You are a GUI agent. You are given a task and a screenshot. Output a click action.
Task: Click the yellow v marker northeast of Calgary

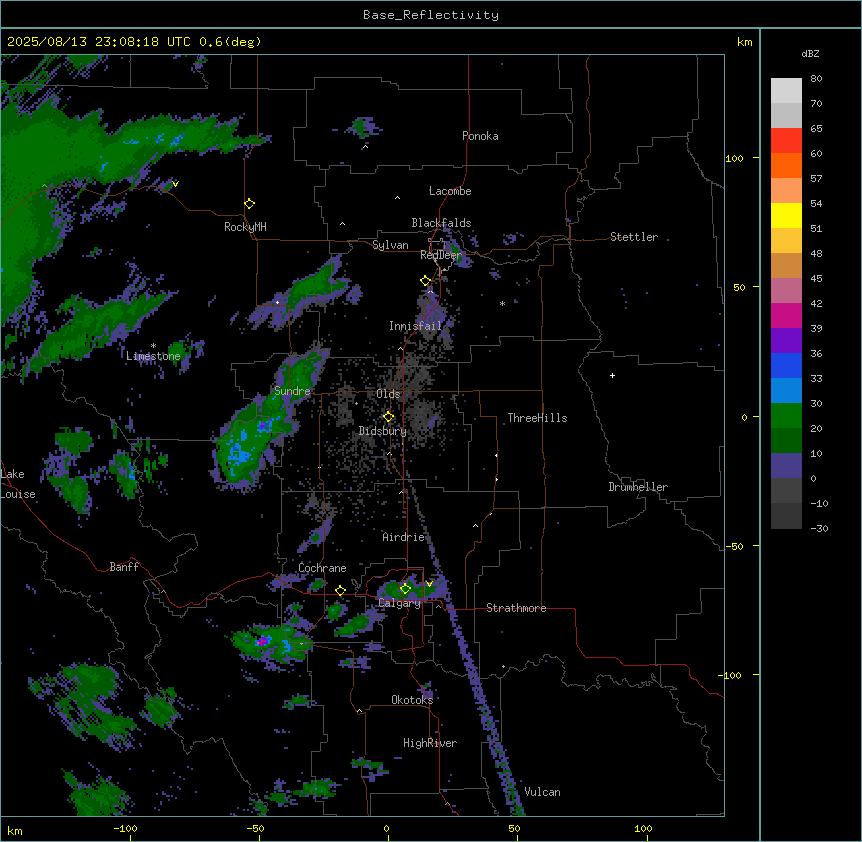[429, 584]
